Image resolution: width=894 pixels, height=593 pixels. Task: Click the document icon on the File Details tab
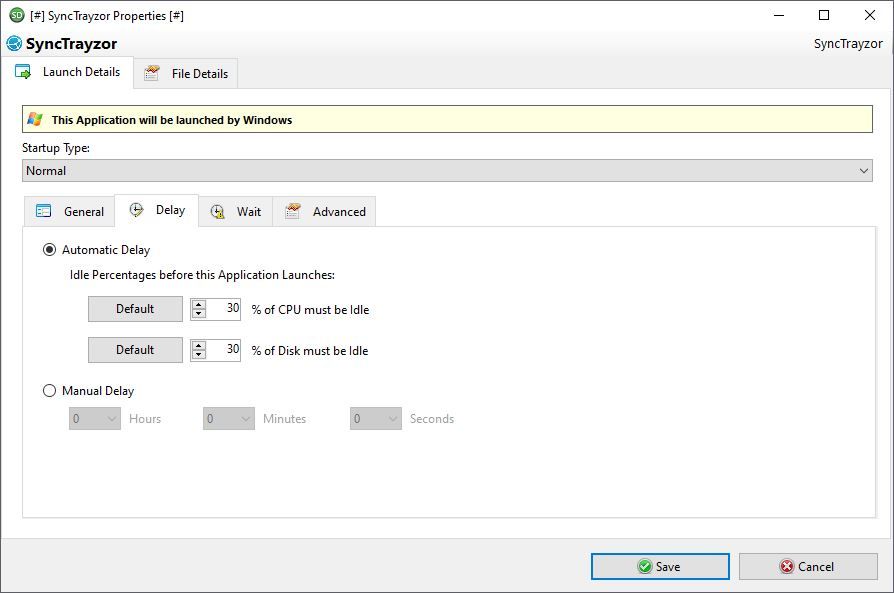pyautogui.click(x=152, y=73)
